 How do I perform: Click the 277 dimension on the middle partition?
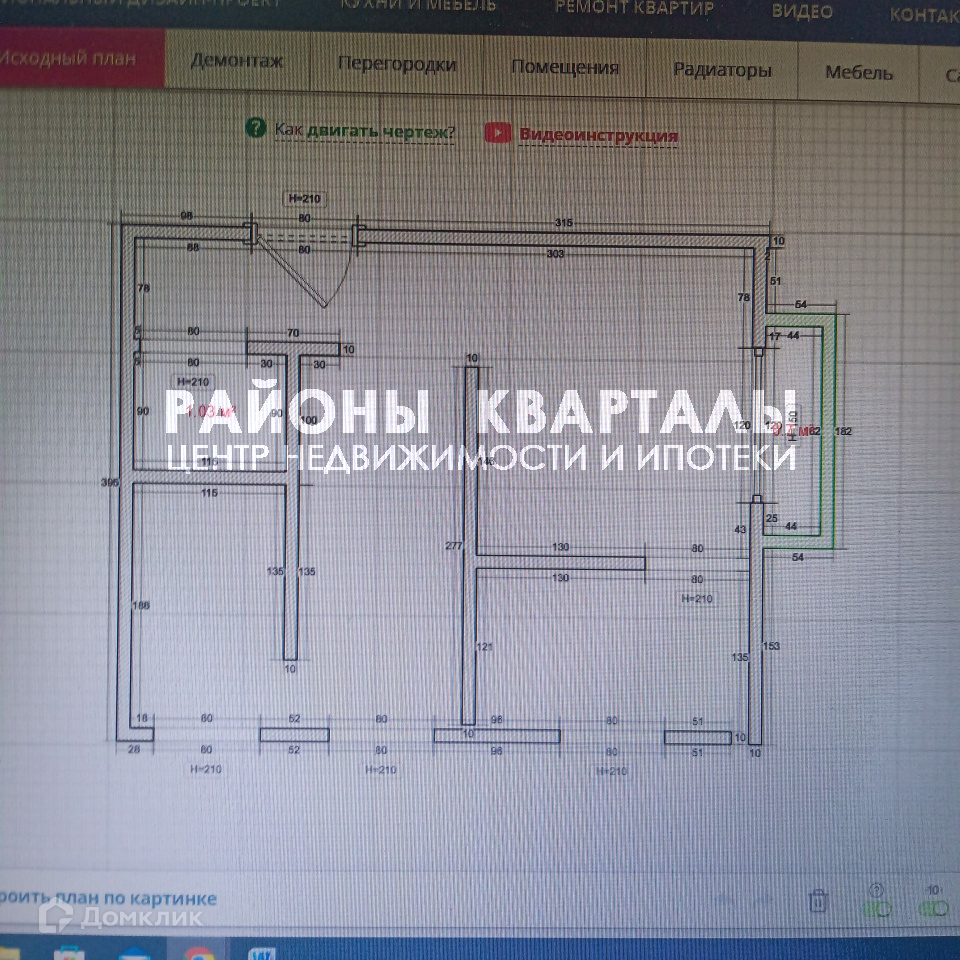coord(454,546)
